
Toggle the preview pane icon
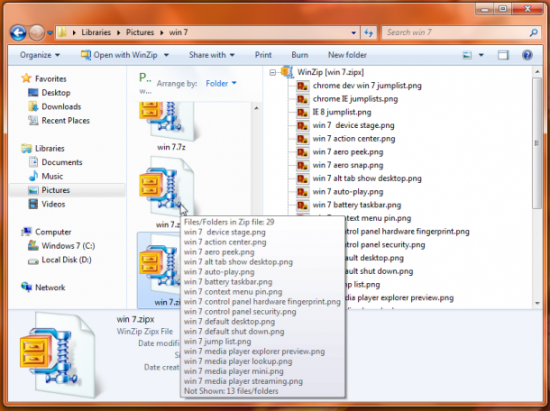(503, 55)
